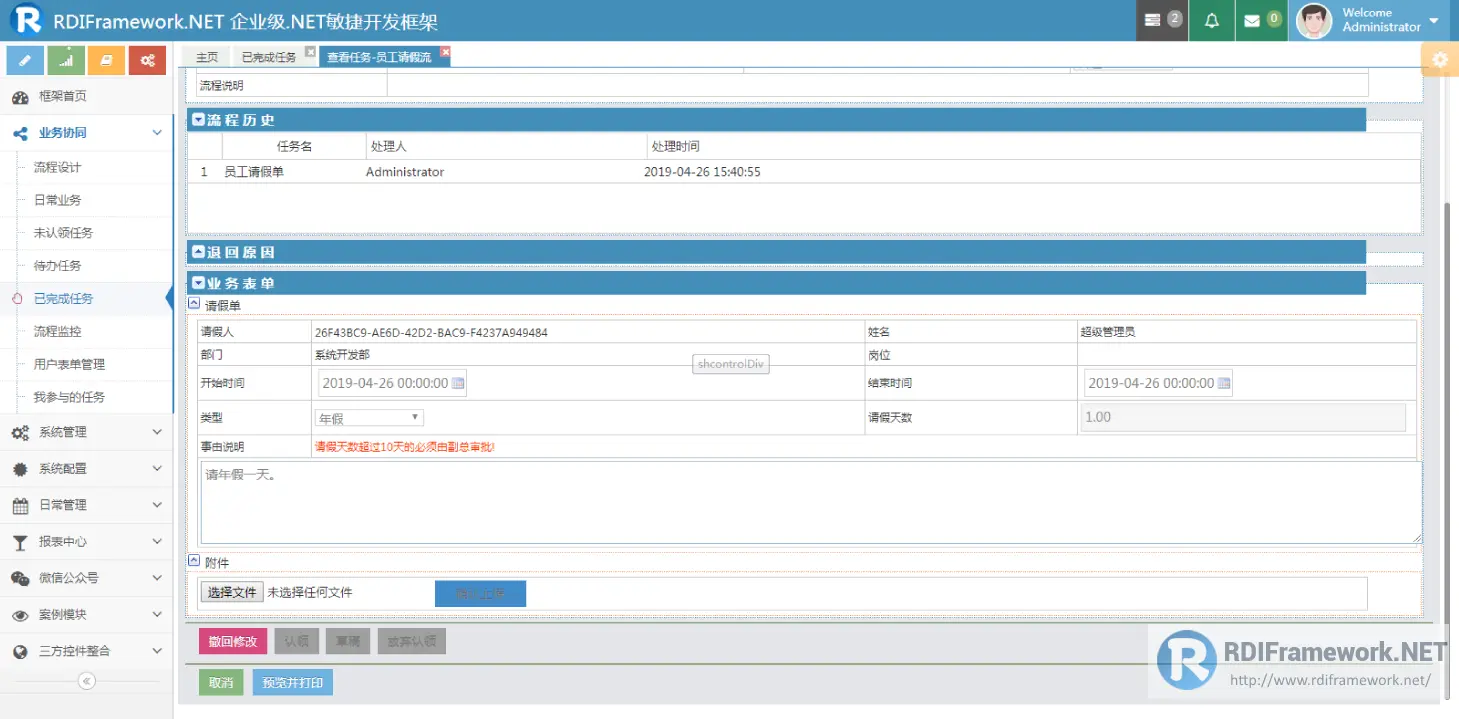Select the 查看任务-员工请假流 tab

(380, 57)
